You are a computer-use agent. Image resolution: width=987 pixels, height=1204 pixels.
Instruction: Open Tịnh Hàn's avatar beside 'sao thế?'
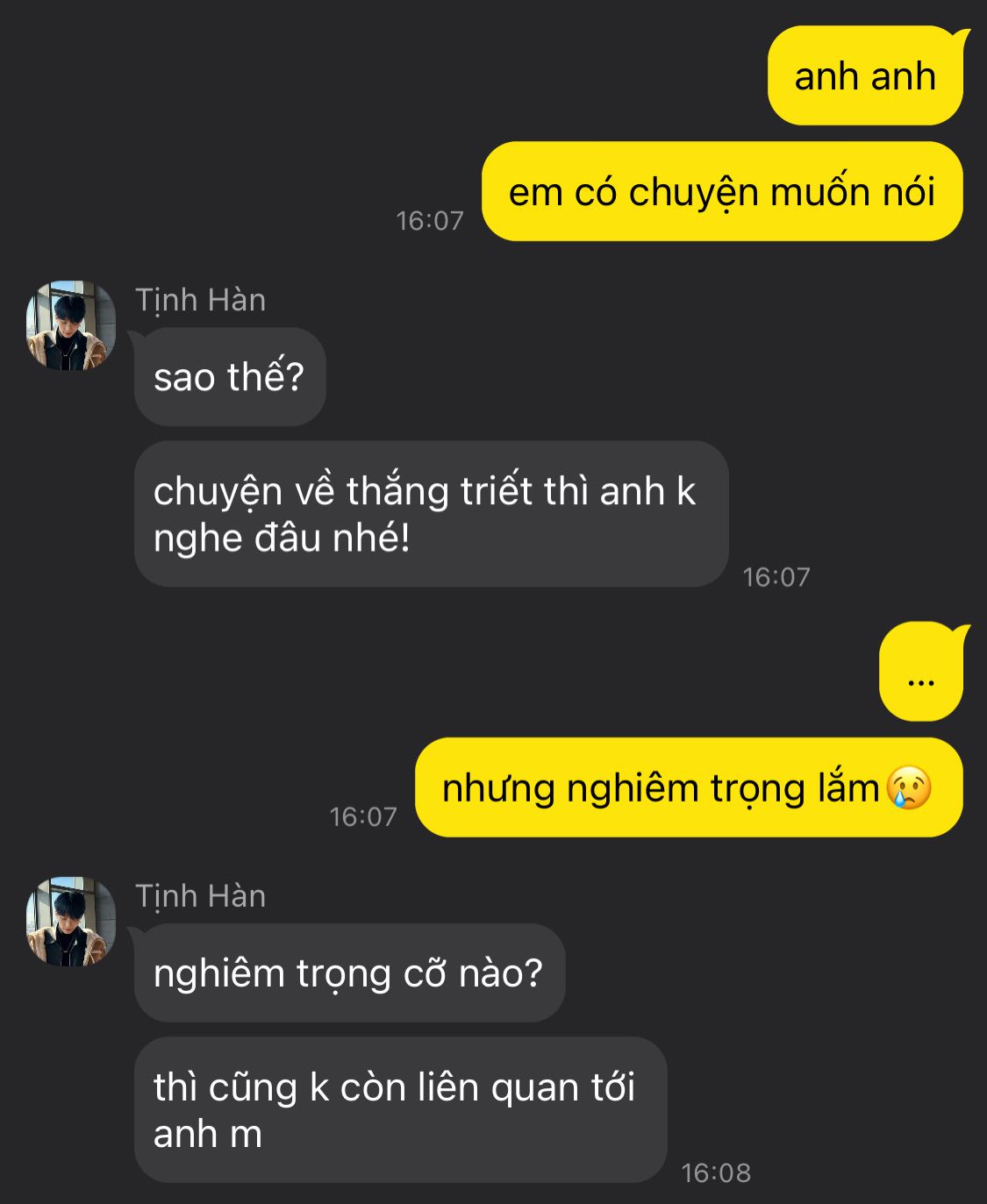[x=70, y=325]
